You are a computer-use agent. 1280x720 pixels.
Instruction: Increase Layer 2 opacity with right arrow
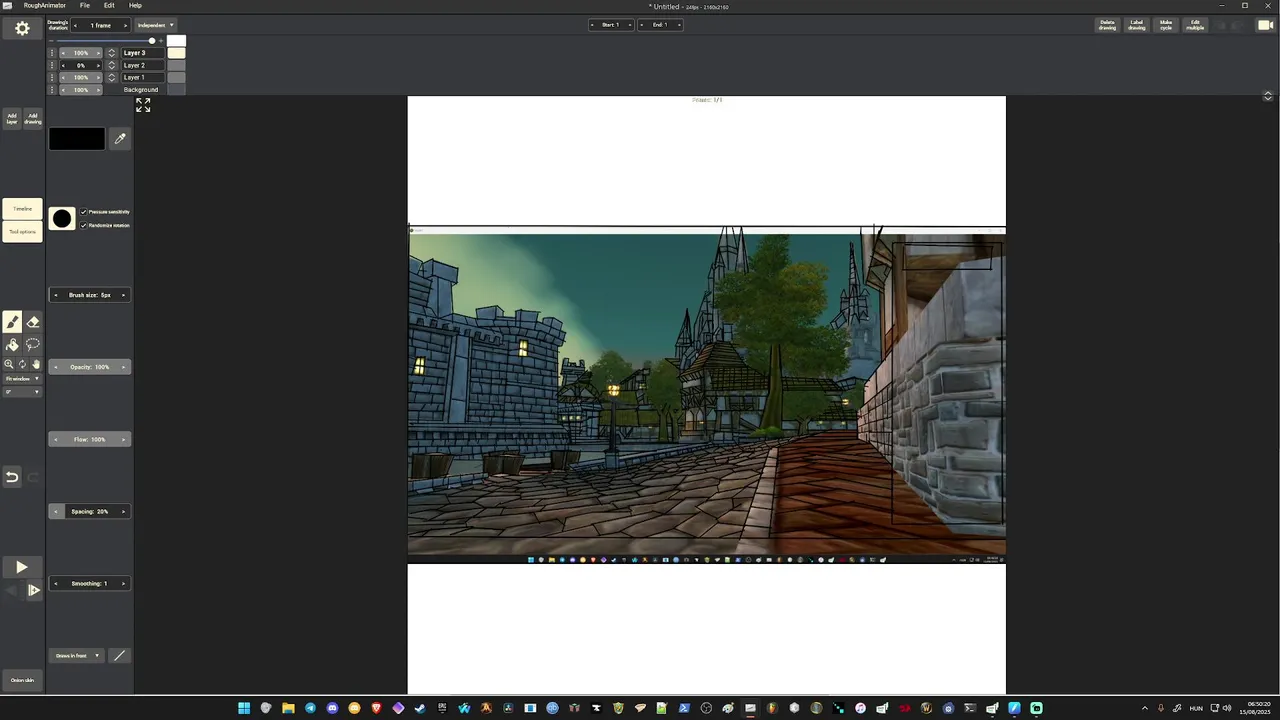(98, 65)
